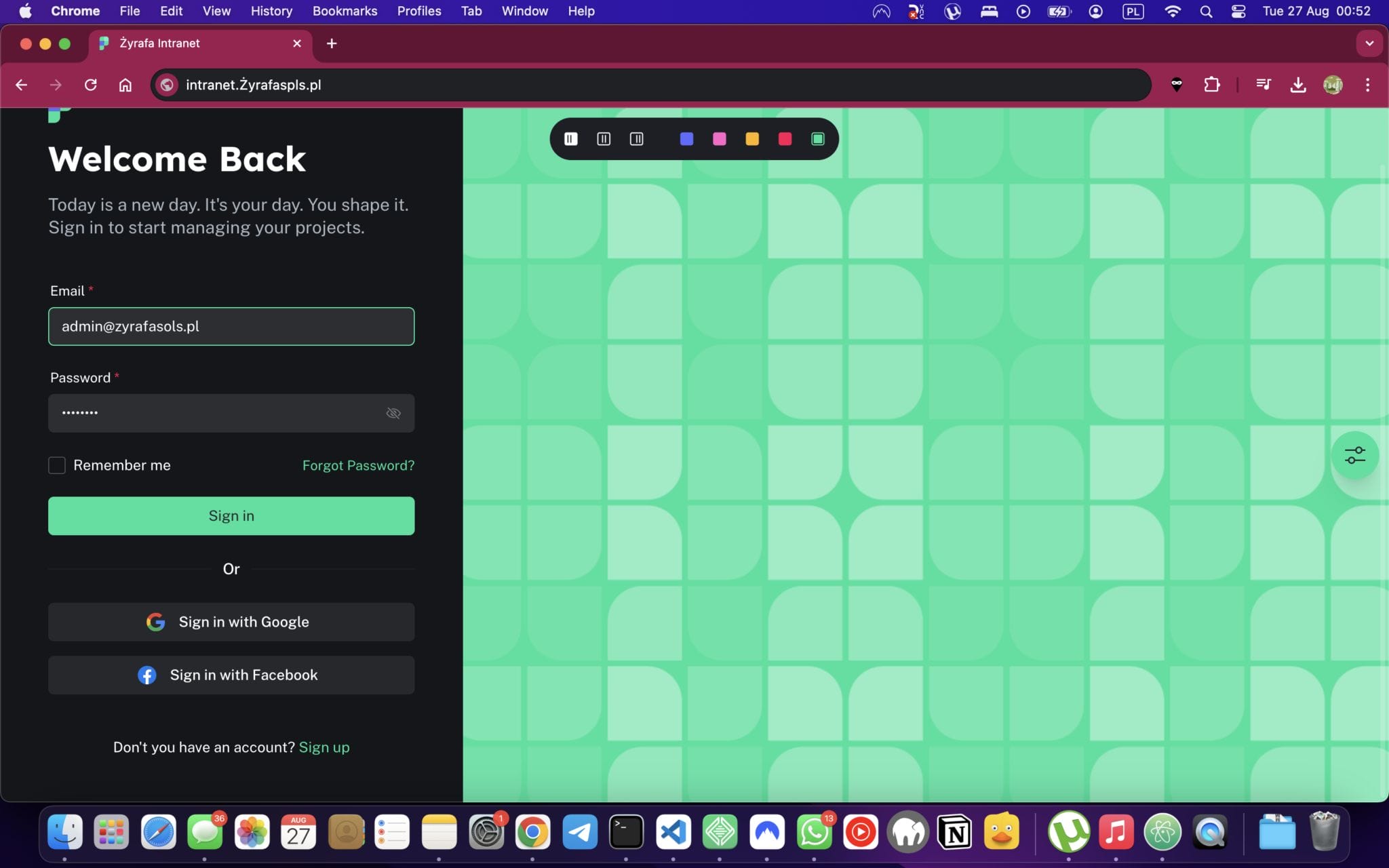Screen dimensions: 1389x868
Task: Focus the Email input field
Action: pyautogui.click(x=231, y=326)
